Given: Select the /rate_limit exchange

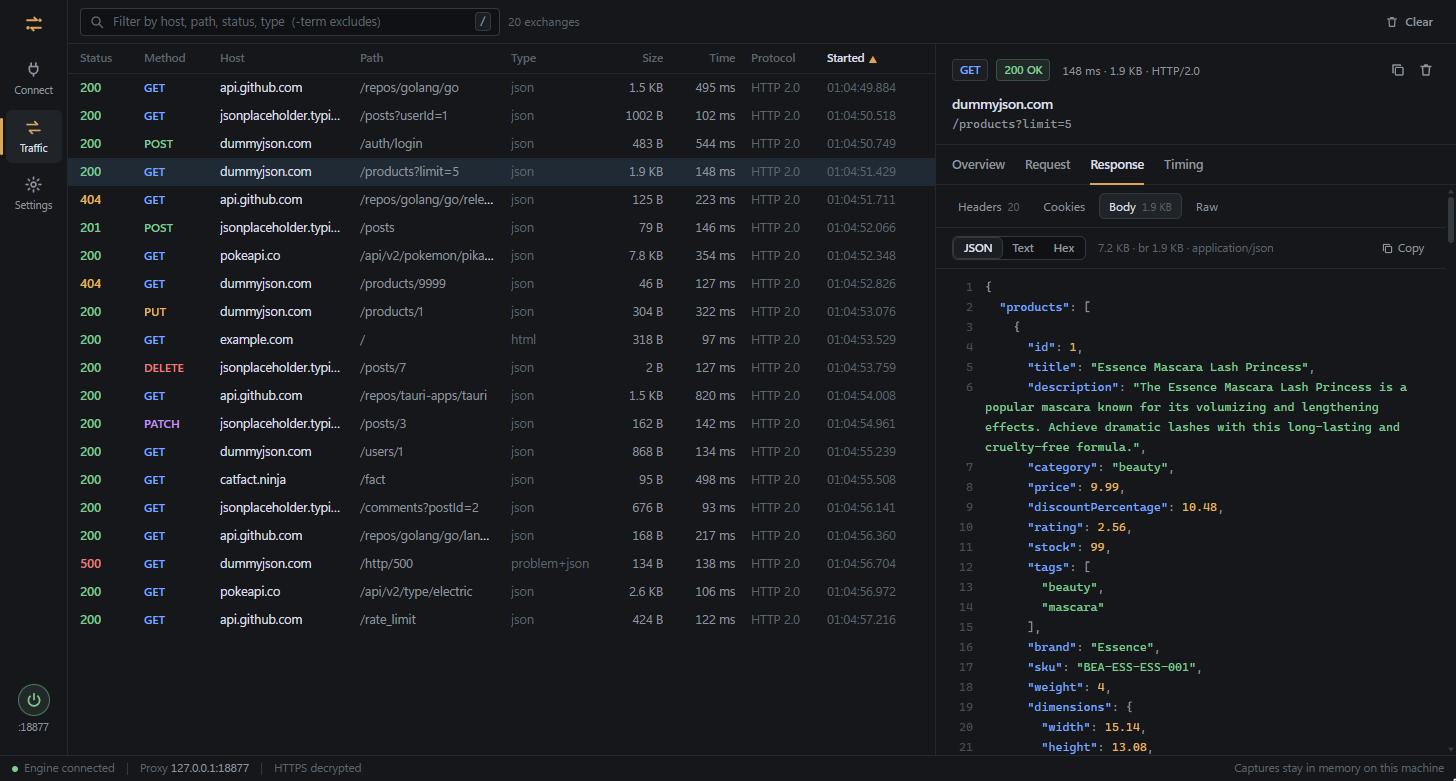Looking at the screenshot, I should pos(501,620).
